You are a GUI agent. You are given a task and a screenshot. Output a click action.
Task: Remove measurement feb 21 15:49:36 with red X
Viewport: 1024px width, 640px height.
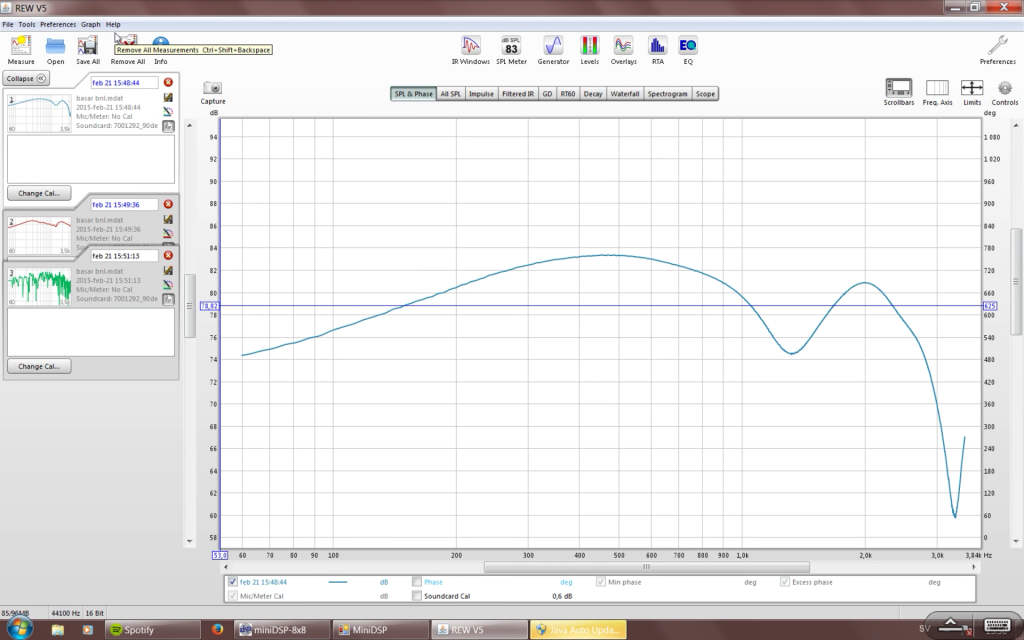coord(168,204)
